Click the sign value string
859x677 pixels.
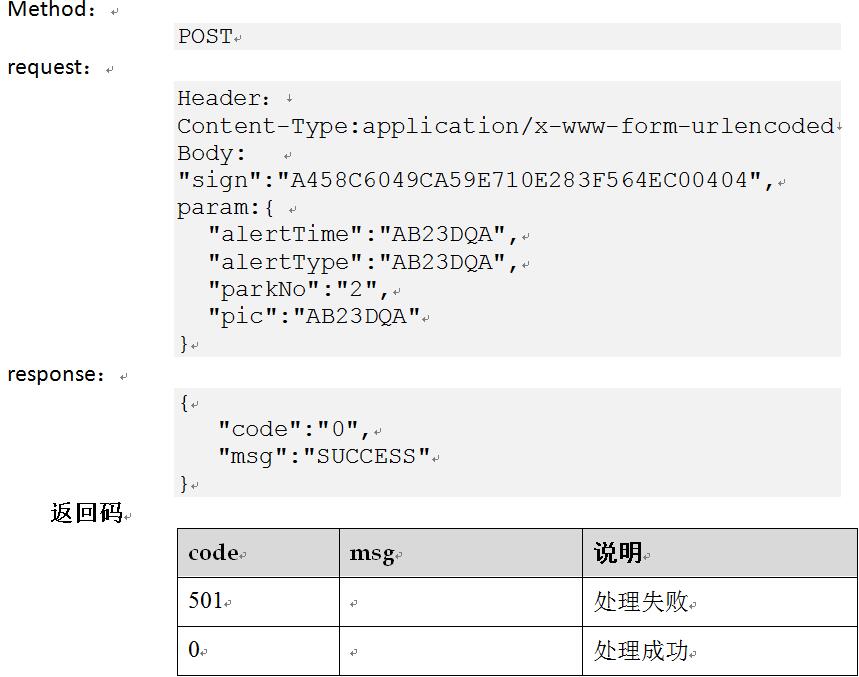click(519, 181)
